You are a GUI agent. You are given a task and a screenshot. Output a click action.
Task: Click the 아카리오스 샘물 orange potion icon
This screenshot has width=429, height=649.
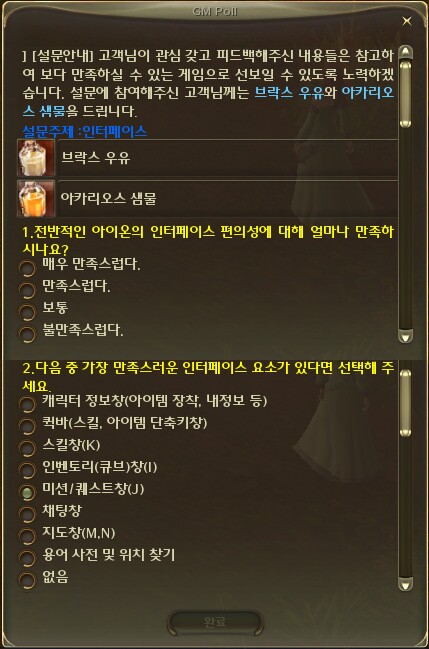(x=36, y=199)
